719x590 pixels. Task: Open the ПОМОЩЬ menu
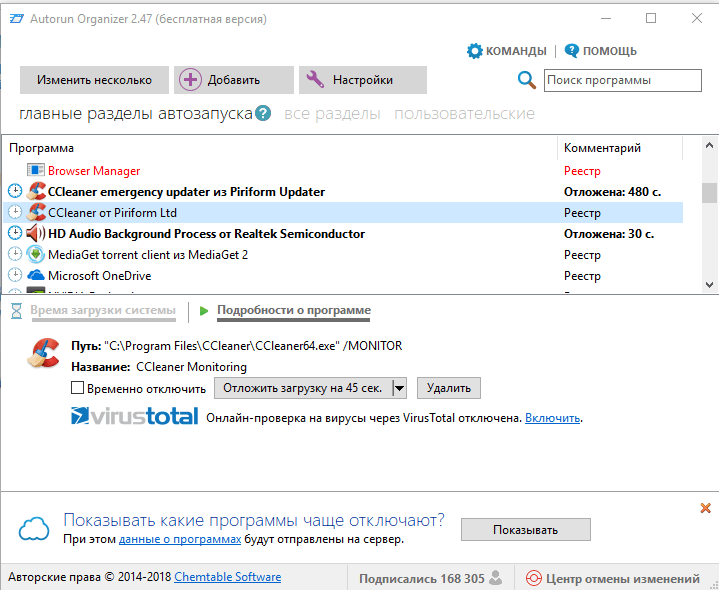tap(600, 51)
